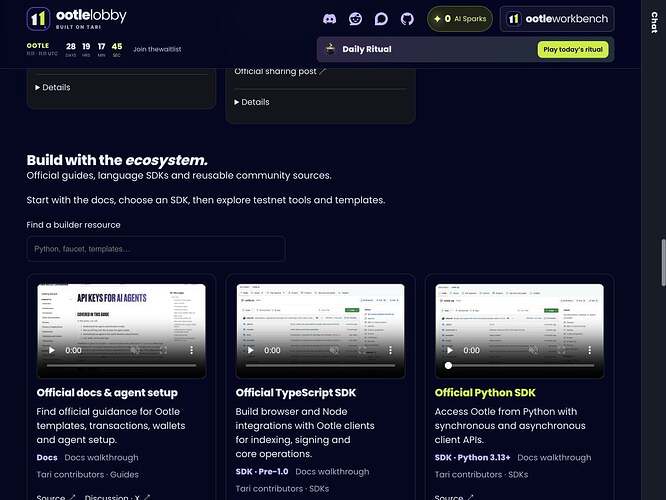Play the Official Python SDK video
Viewport: 666px width, 500px height.
point(450,350)
